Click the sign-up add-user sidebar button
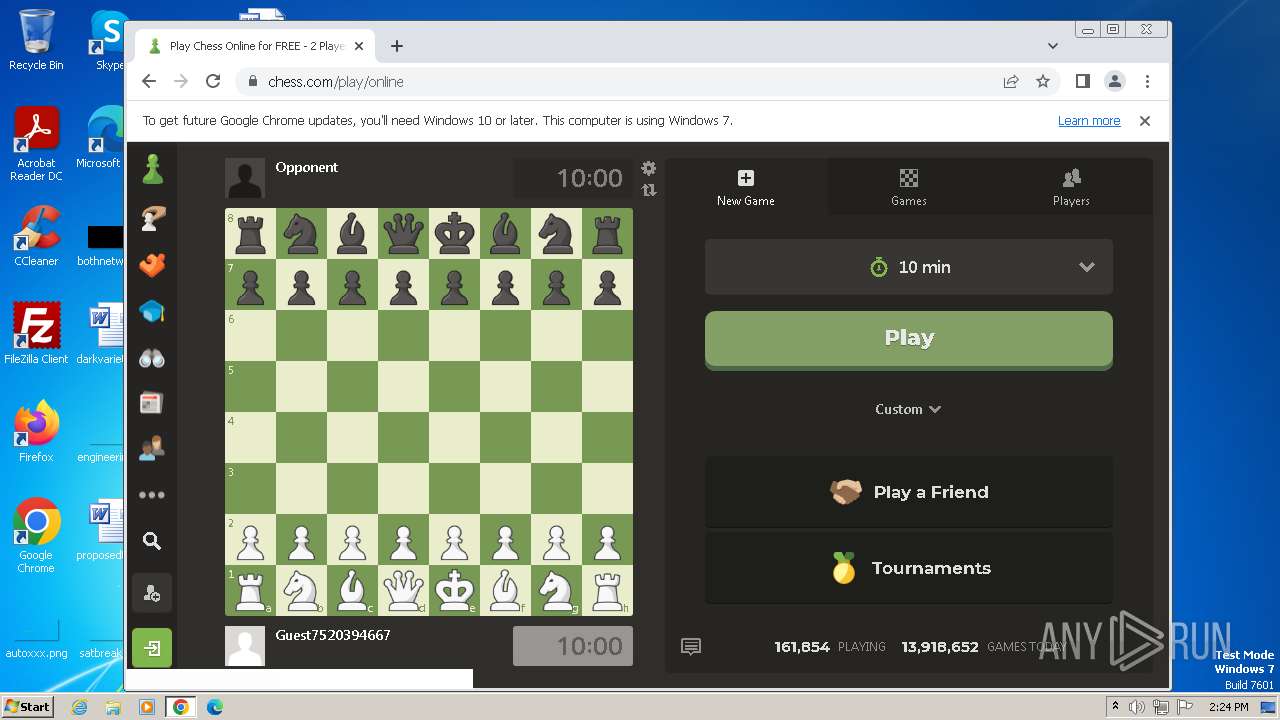The width and height of the screenshot is (1280, 720). tap(152, 594)
